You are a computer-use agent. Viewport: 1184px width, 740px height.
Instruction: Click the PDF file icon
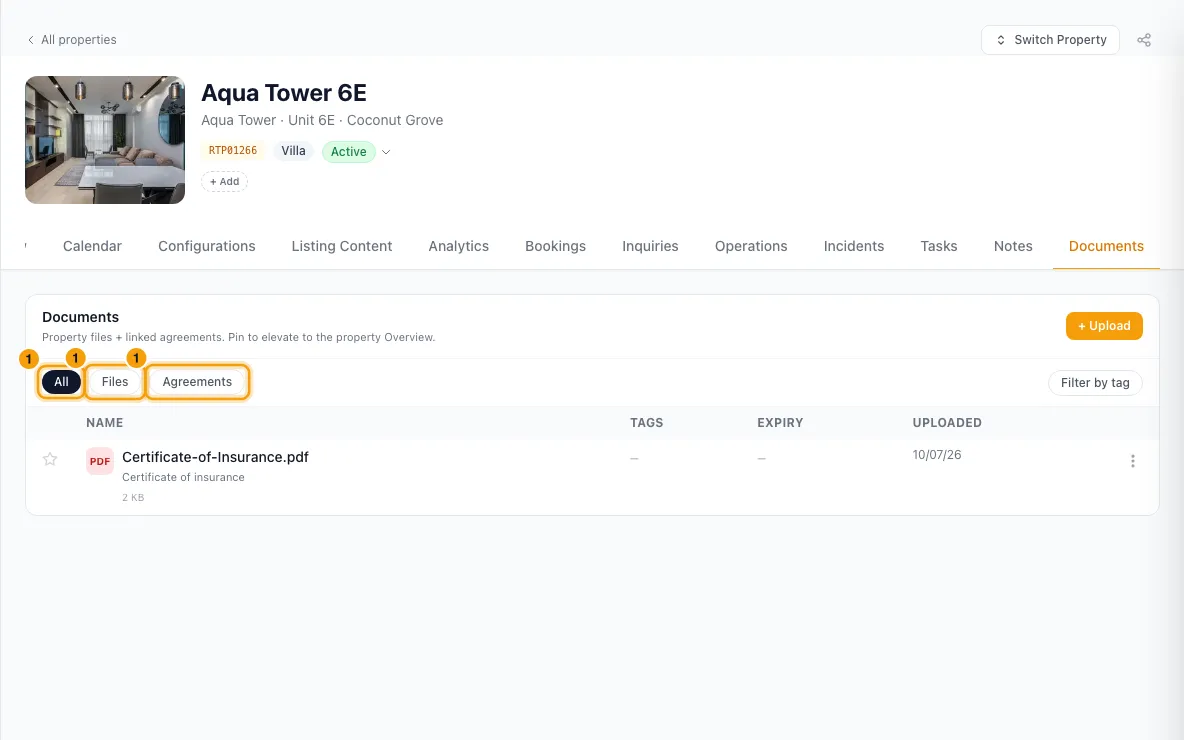[x=100, y=461]
